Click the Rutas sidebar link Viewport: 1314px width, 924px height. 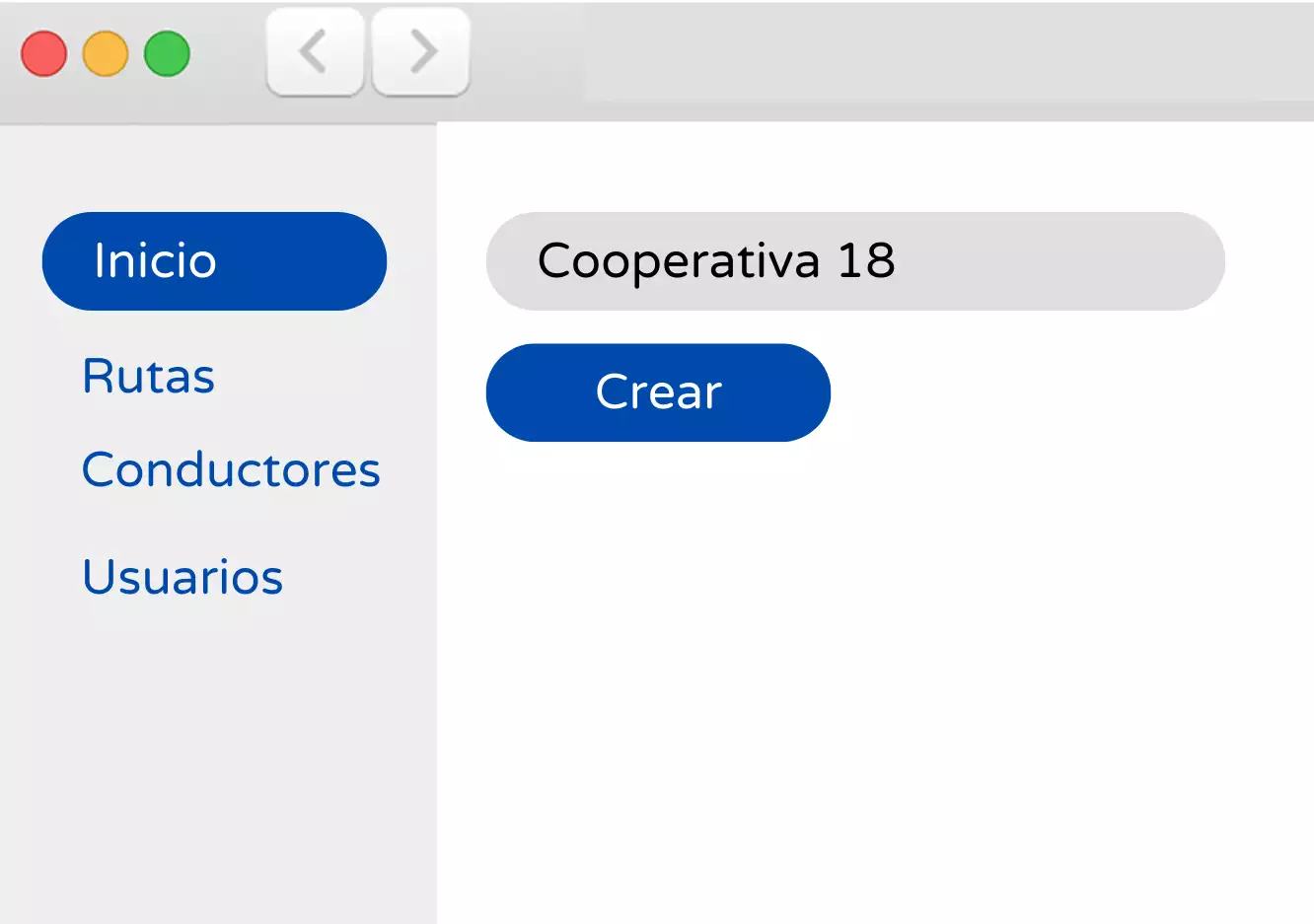148,376
